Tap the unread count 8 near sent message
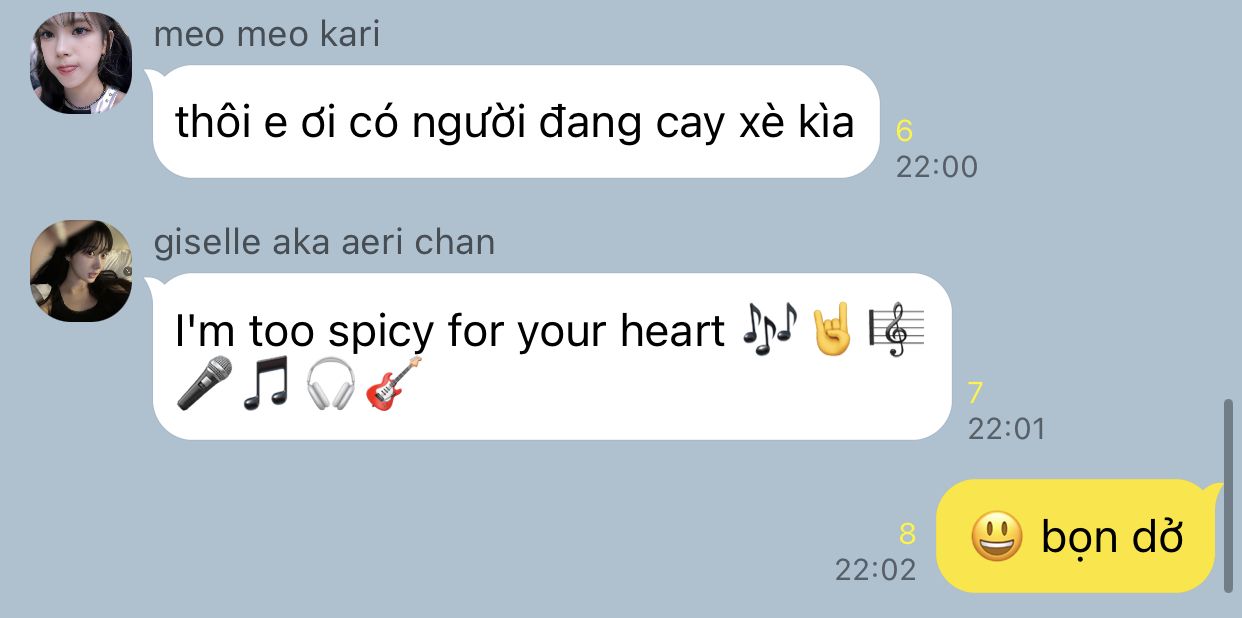Image resolution: width=1242 pixels, height=618 pixels. pos(907,534)
